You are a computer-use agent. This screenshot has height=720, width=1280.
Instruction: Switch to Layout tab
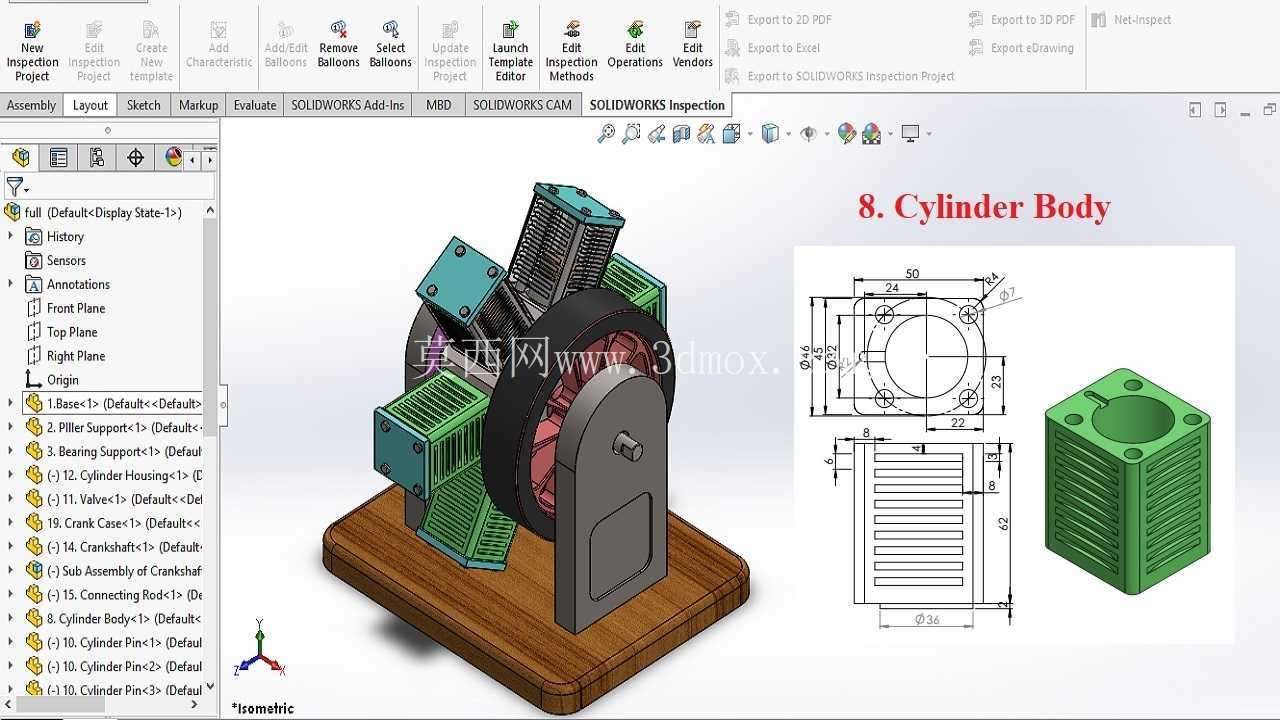(x=90, y=105)
